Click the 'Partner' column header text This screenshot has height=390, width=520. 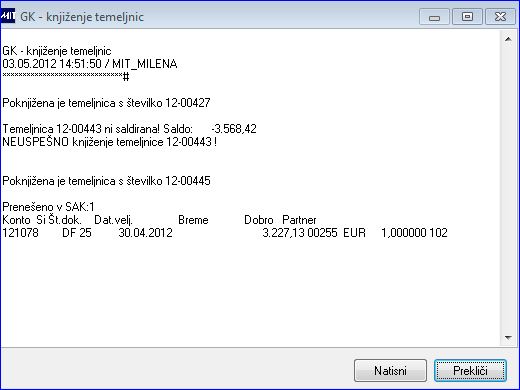point(299,220)
